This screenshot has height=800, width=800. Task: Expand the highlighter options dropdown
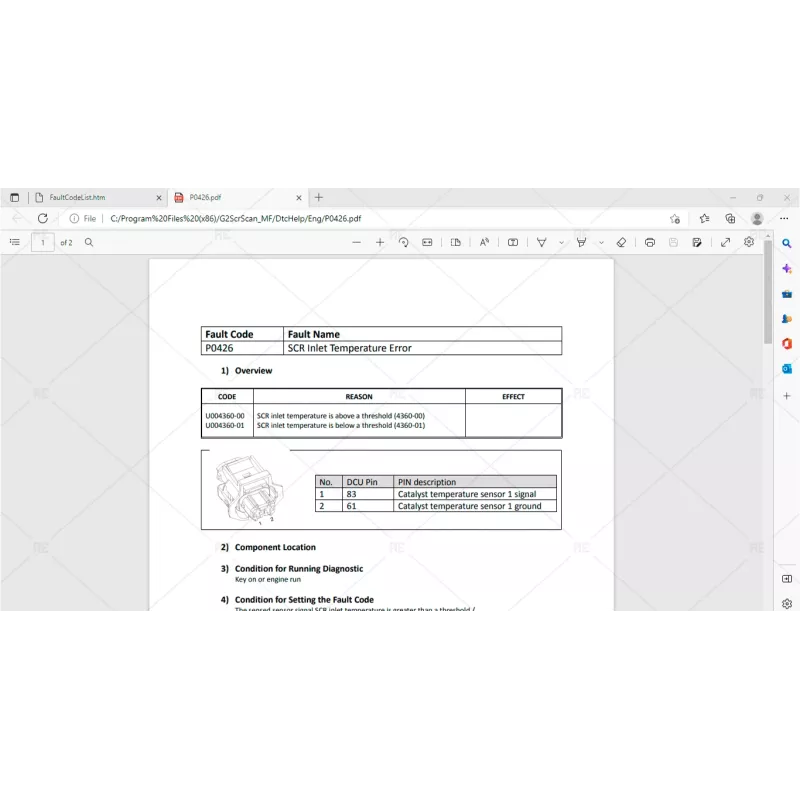(x=601, y=242)
